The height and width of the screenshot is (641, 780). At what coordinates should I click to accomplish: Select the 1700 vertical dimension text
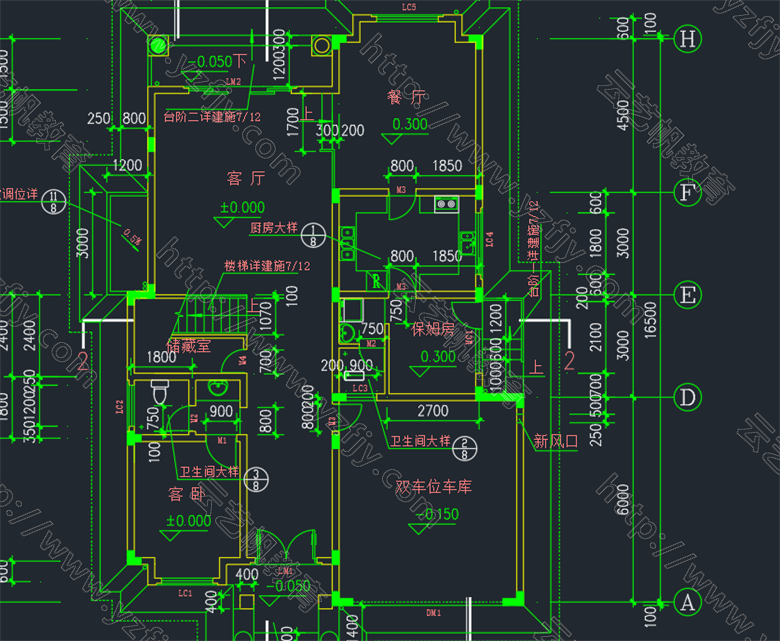(x=292, y=122)
